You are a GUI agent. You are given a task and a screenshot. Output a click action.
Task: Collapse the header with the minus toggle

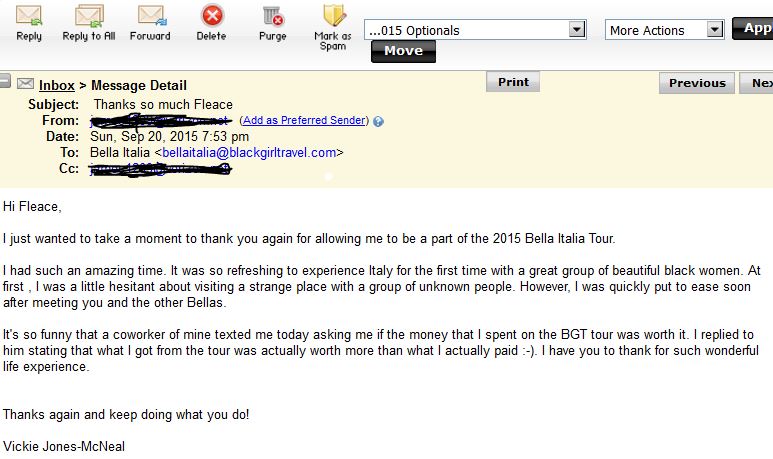click(5, 80)
